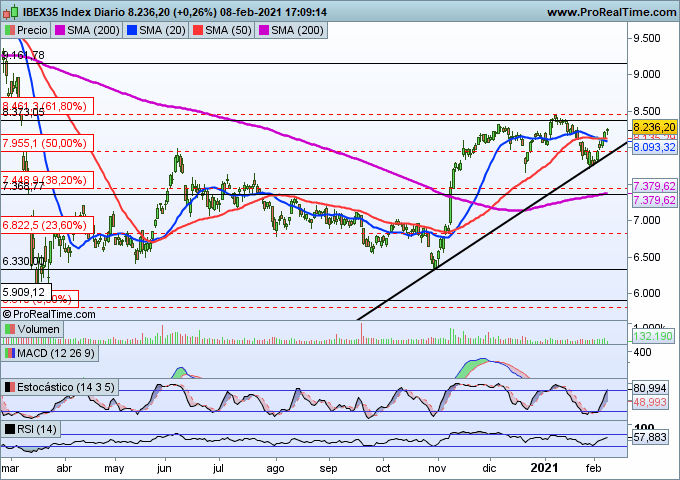Click the Precio candlestick color icon
680x480 pixels.
coord(10,30)
